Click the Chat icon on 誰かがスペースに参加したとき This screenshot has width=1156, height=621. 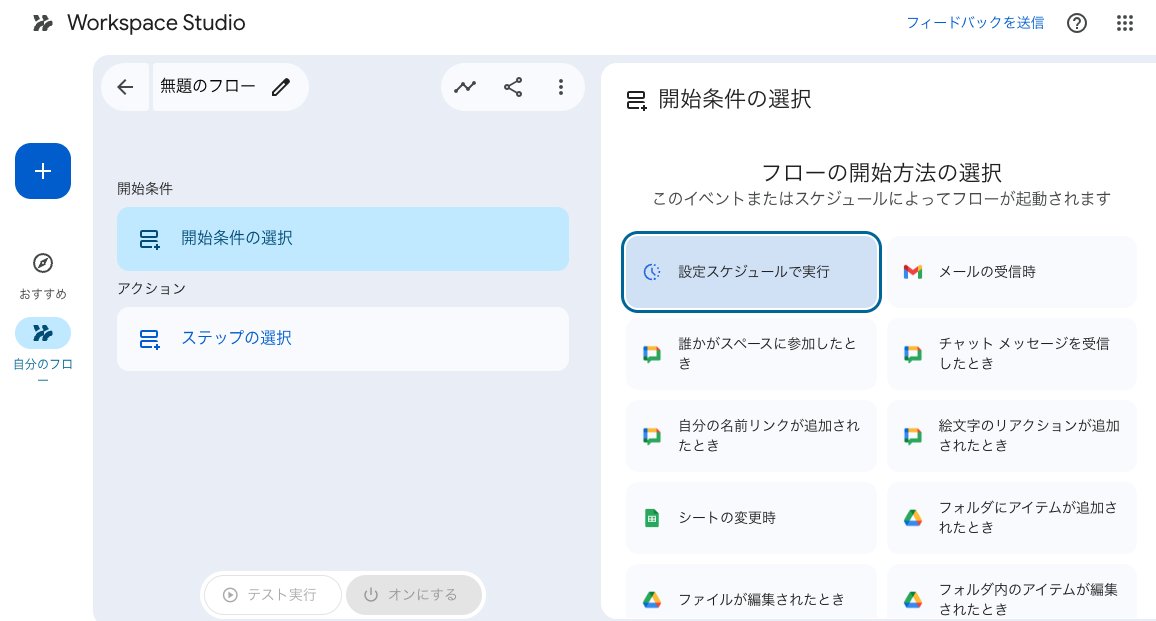click(x=652, y=354)
